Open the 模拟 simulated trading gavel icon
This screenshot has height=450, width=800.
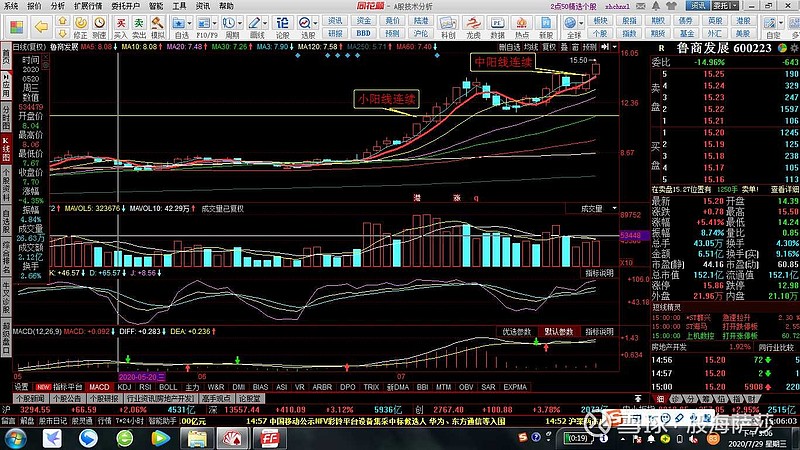click(158, 27)
